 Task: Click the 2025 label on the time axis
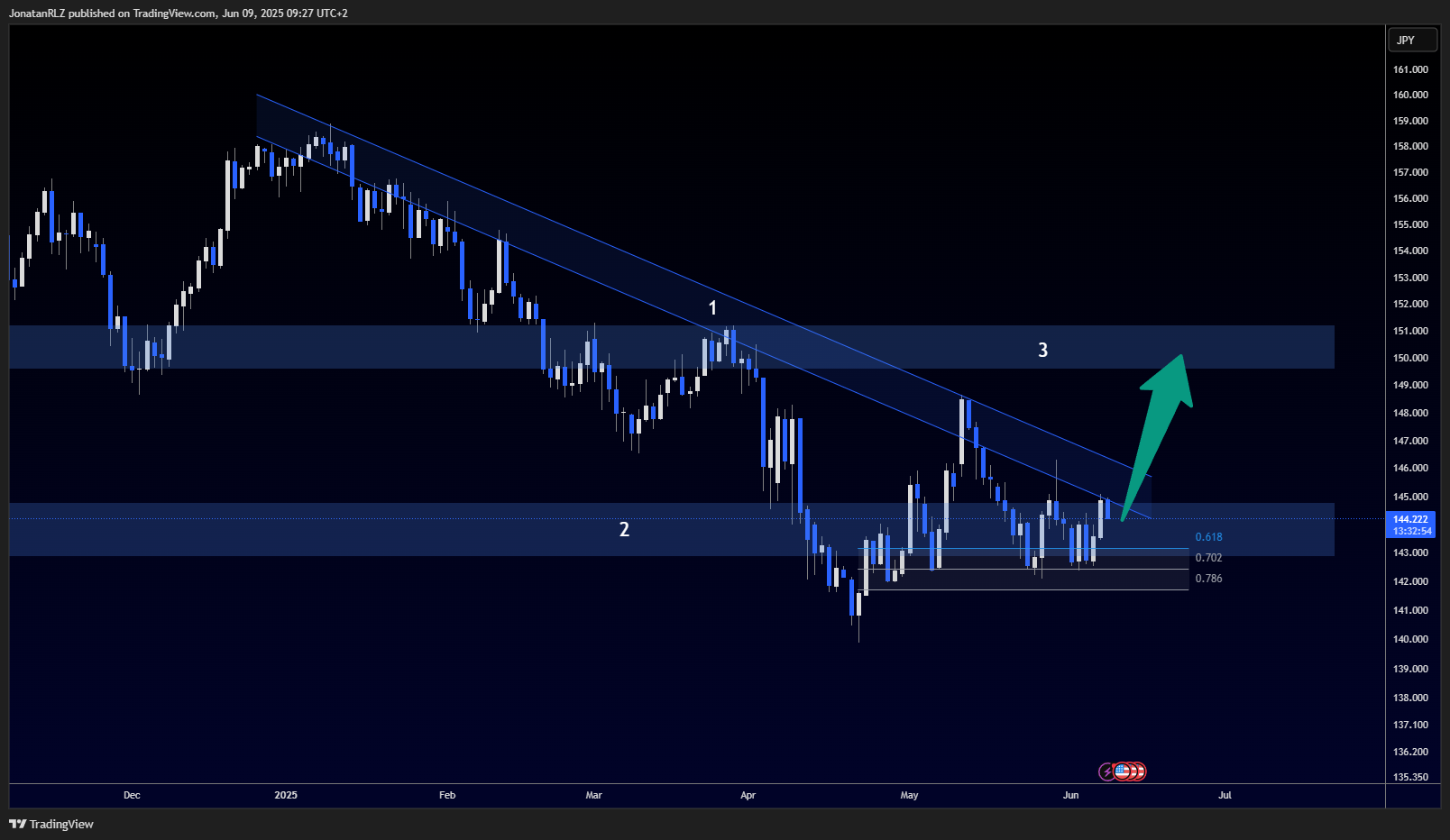pos(286,795)
